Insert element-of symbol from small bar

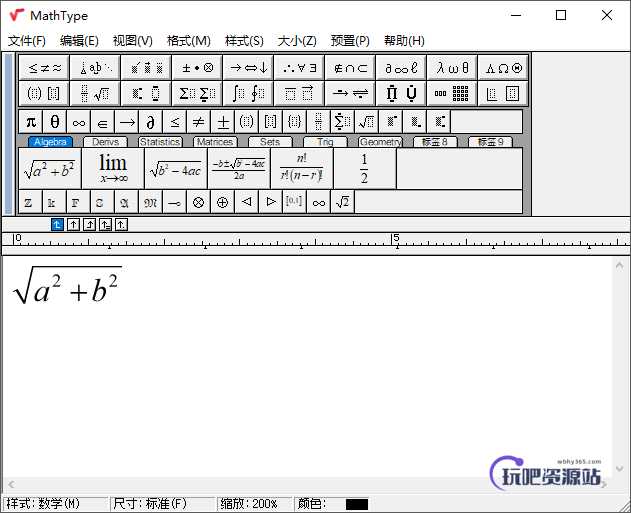[103, 122]
